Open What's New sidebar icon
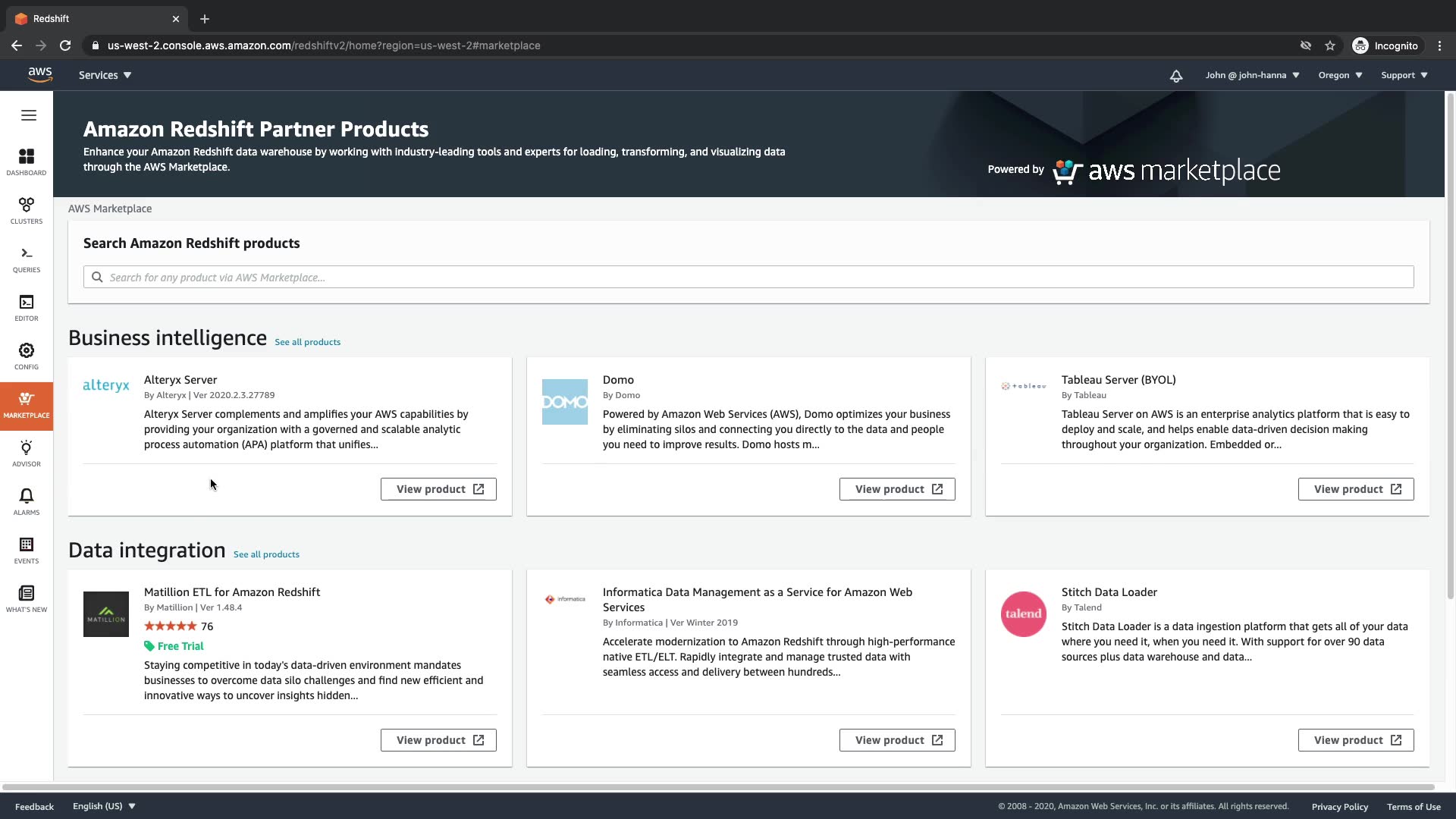1456x819 pixels. (x=27, y=598)
